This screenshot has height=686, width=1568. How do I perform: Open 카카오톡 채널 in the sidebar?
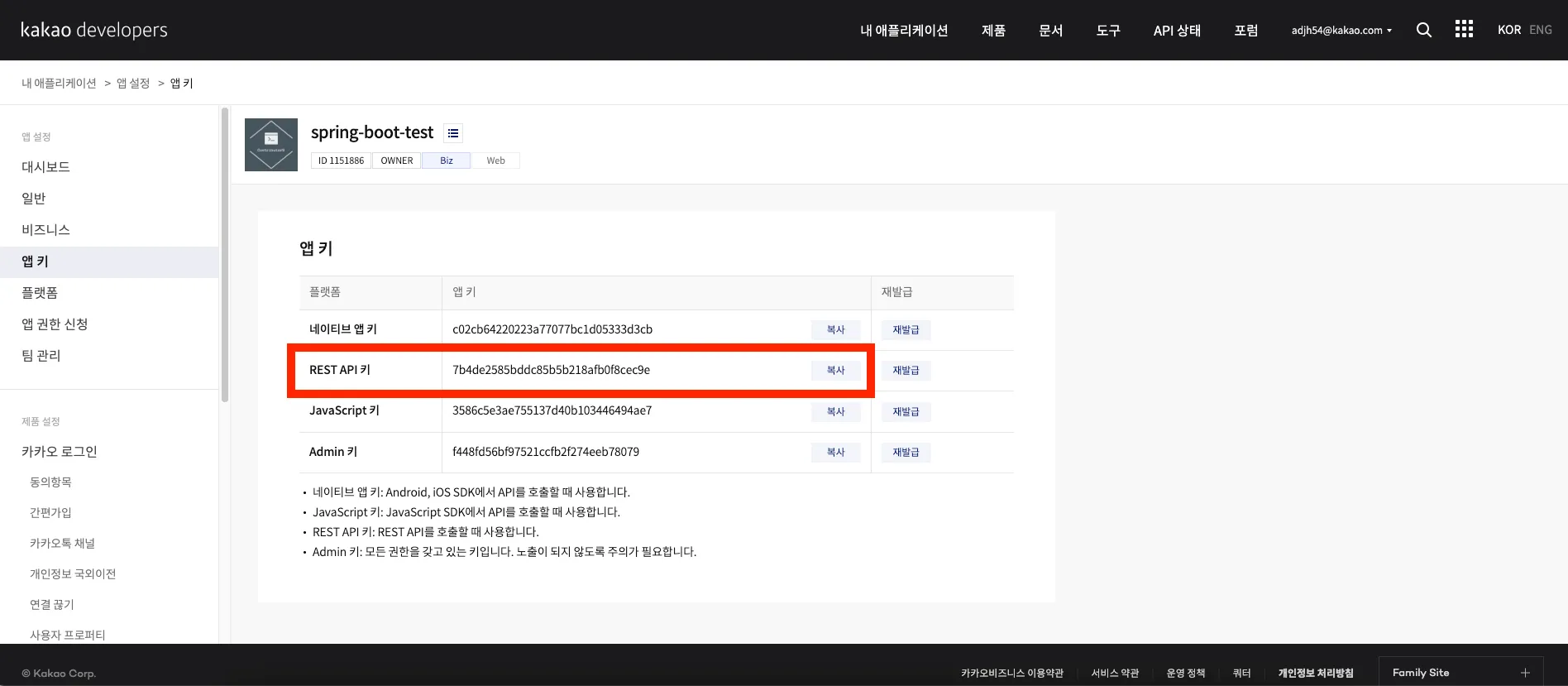click(x=62, y=543)
